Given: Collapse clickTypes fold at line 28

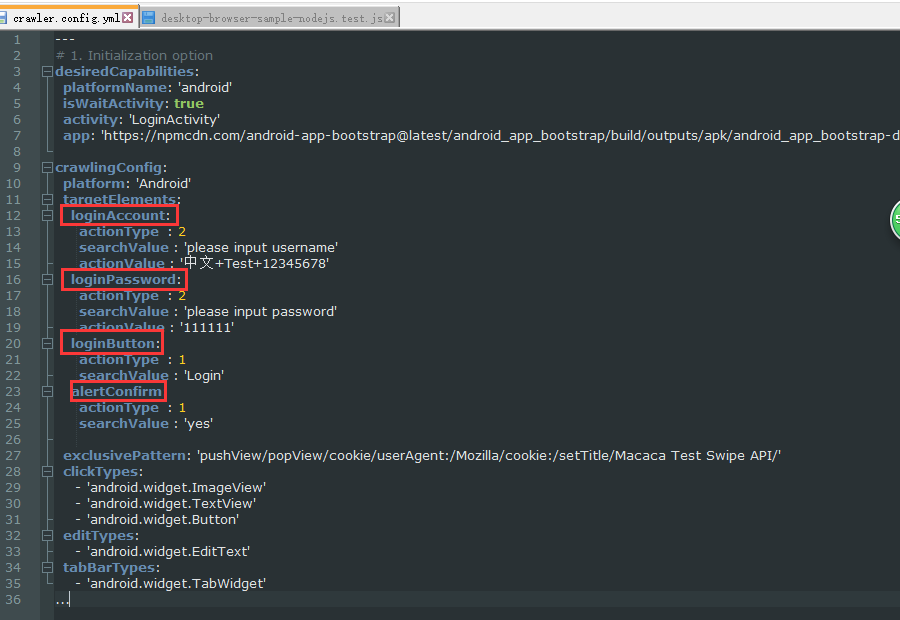Looking at the screenshot, I should pyautogui.click(x=47, y=472).
